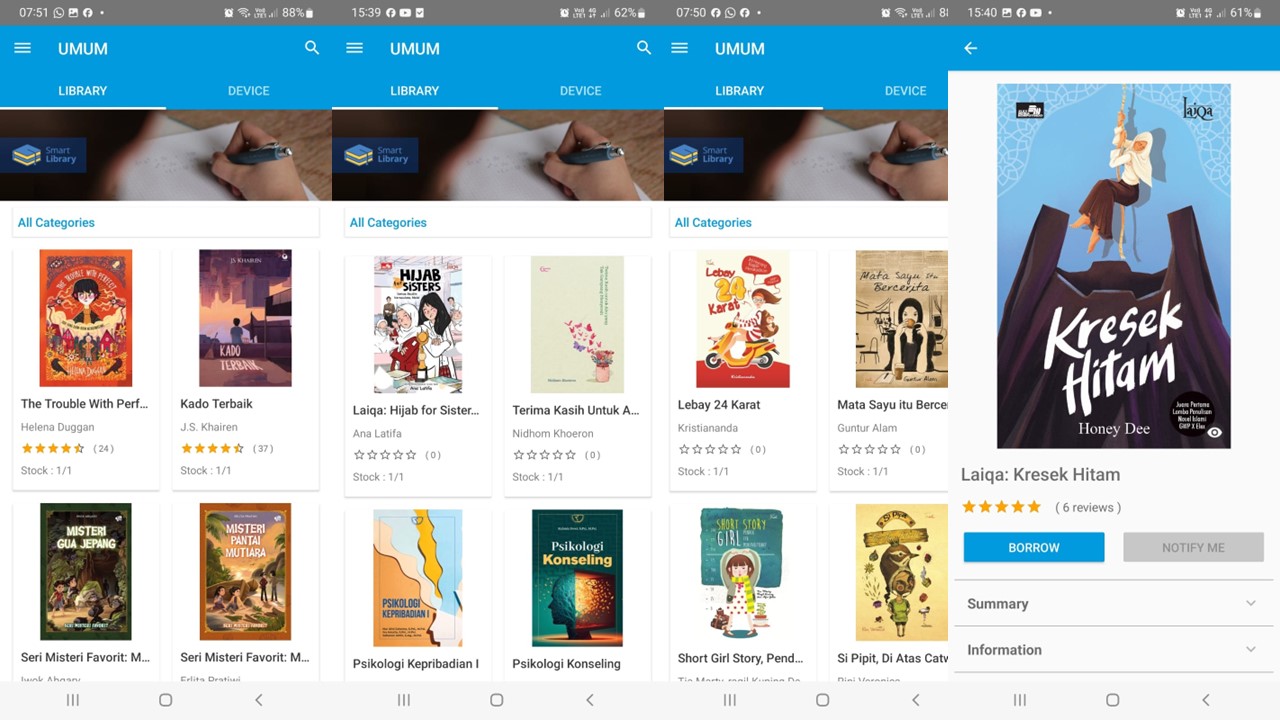This screenshot has height=720, width=1280.
Task: Go back using the white arrow icon
Action: [x=970, y=48]
